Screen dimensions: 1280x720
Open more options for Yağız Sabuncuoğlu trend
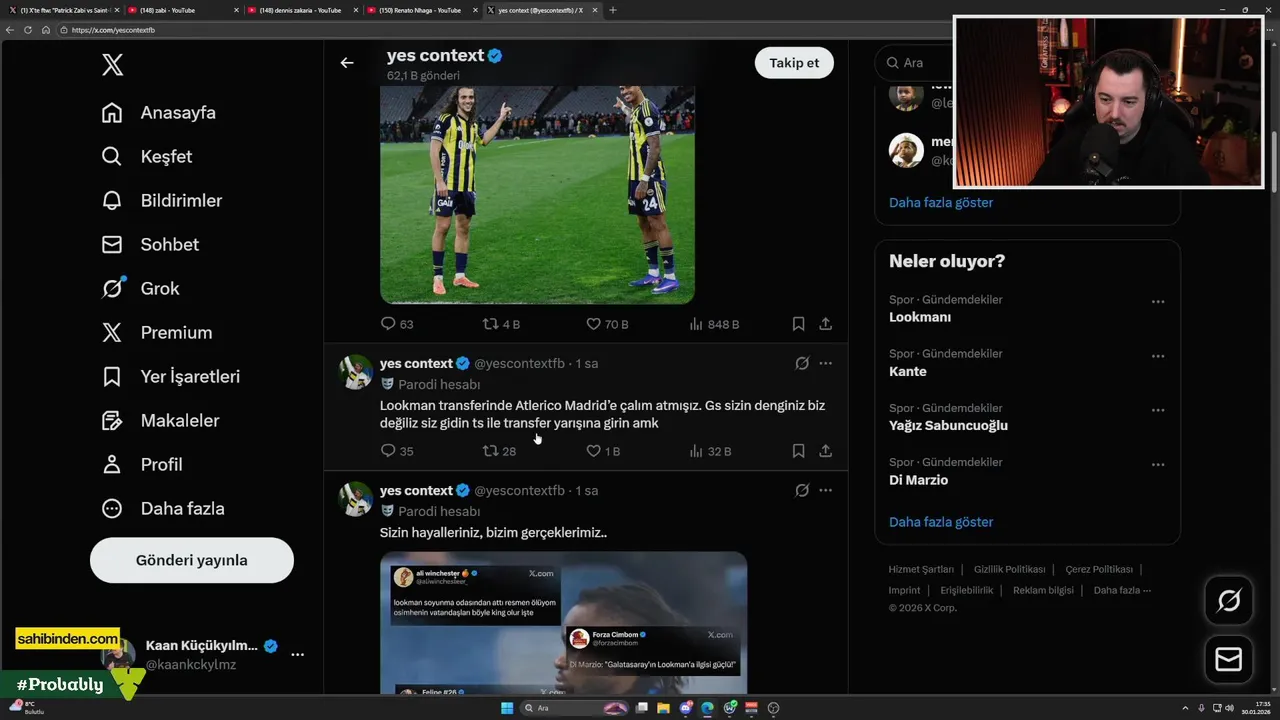(x=1158, y=410)
